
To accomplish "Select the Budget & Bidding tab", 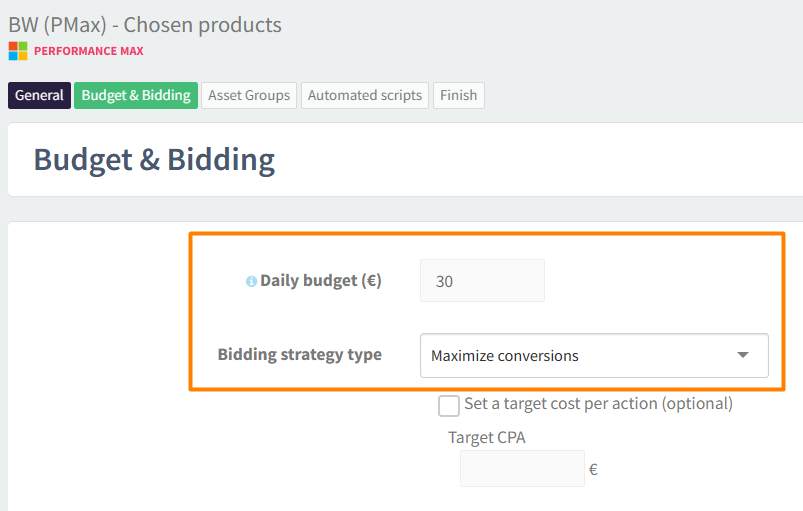I will click(136, 96).
